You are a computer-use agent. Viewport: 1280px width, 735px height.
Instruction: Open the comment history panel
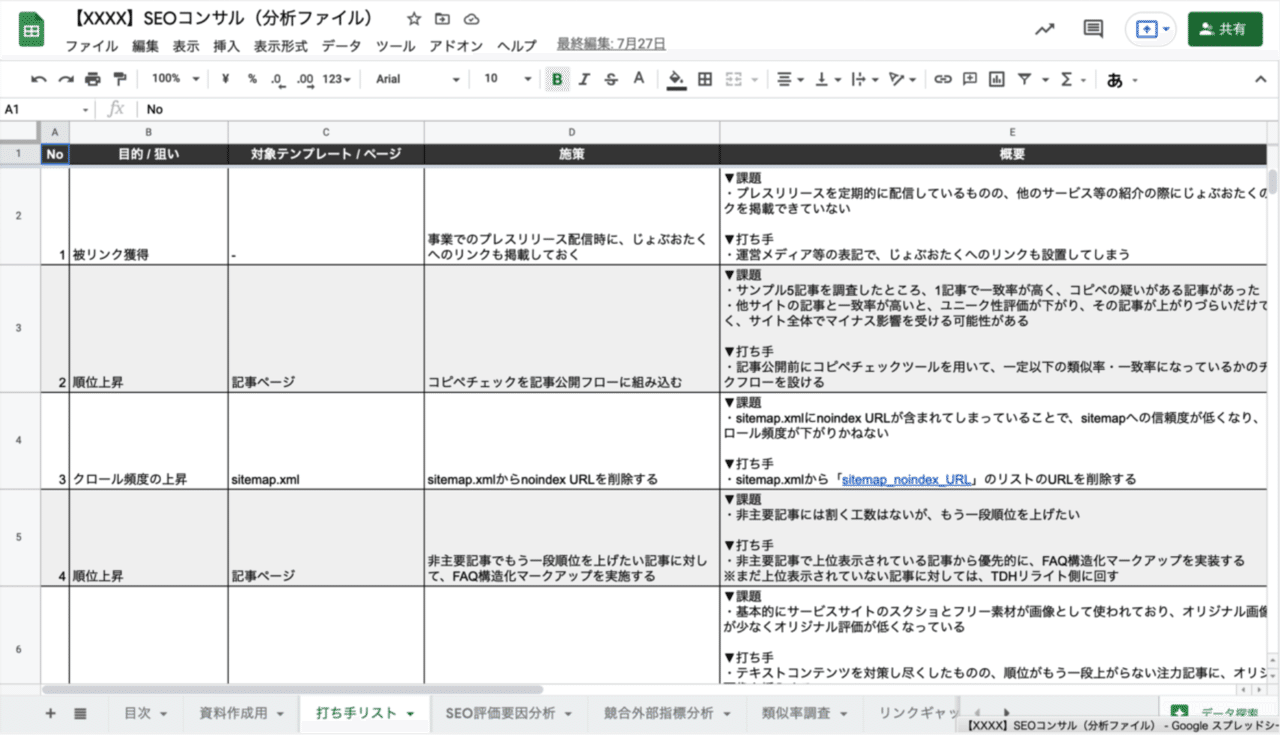(1094, 29)
